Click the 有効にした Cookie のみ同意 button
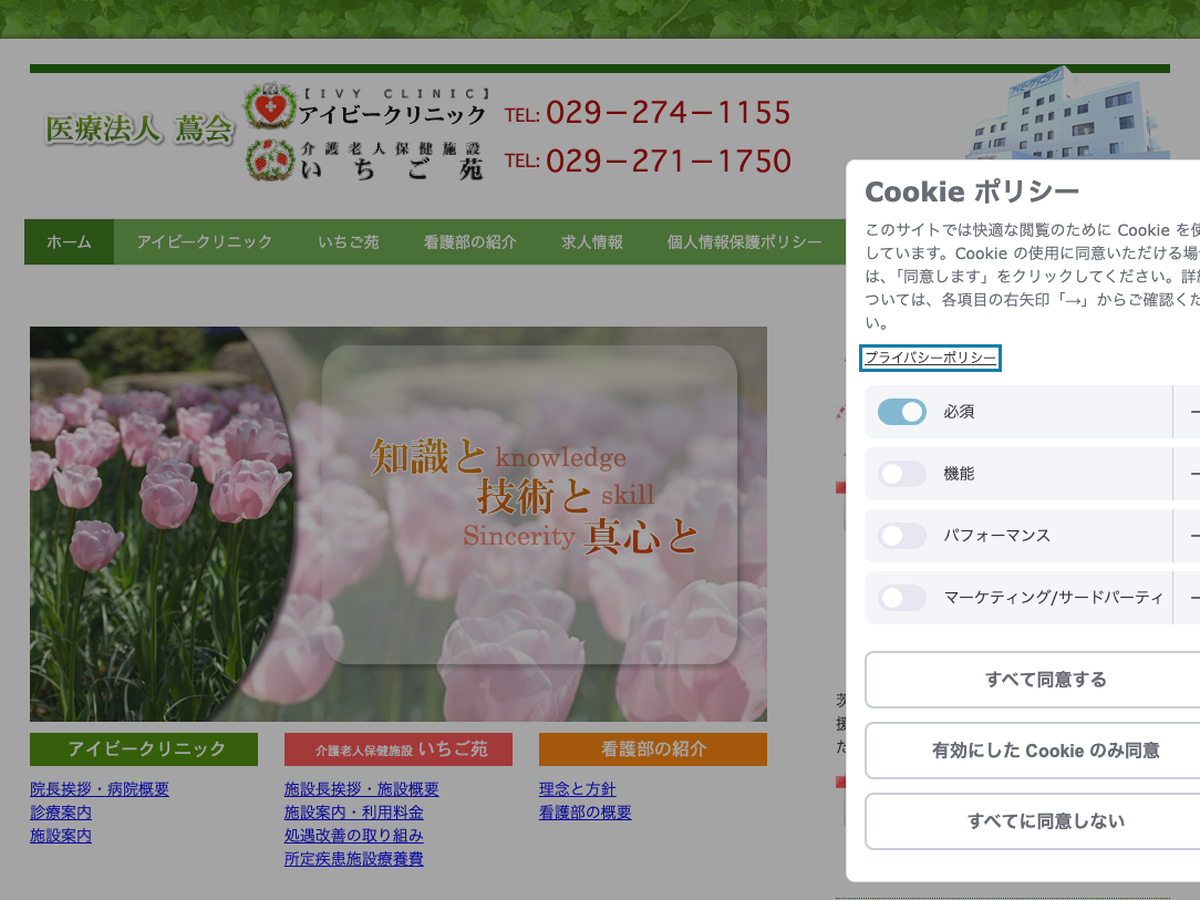 pos(1045,751)
